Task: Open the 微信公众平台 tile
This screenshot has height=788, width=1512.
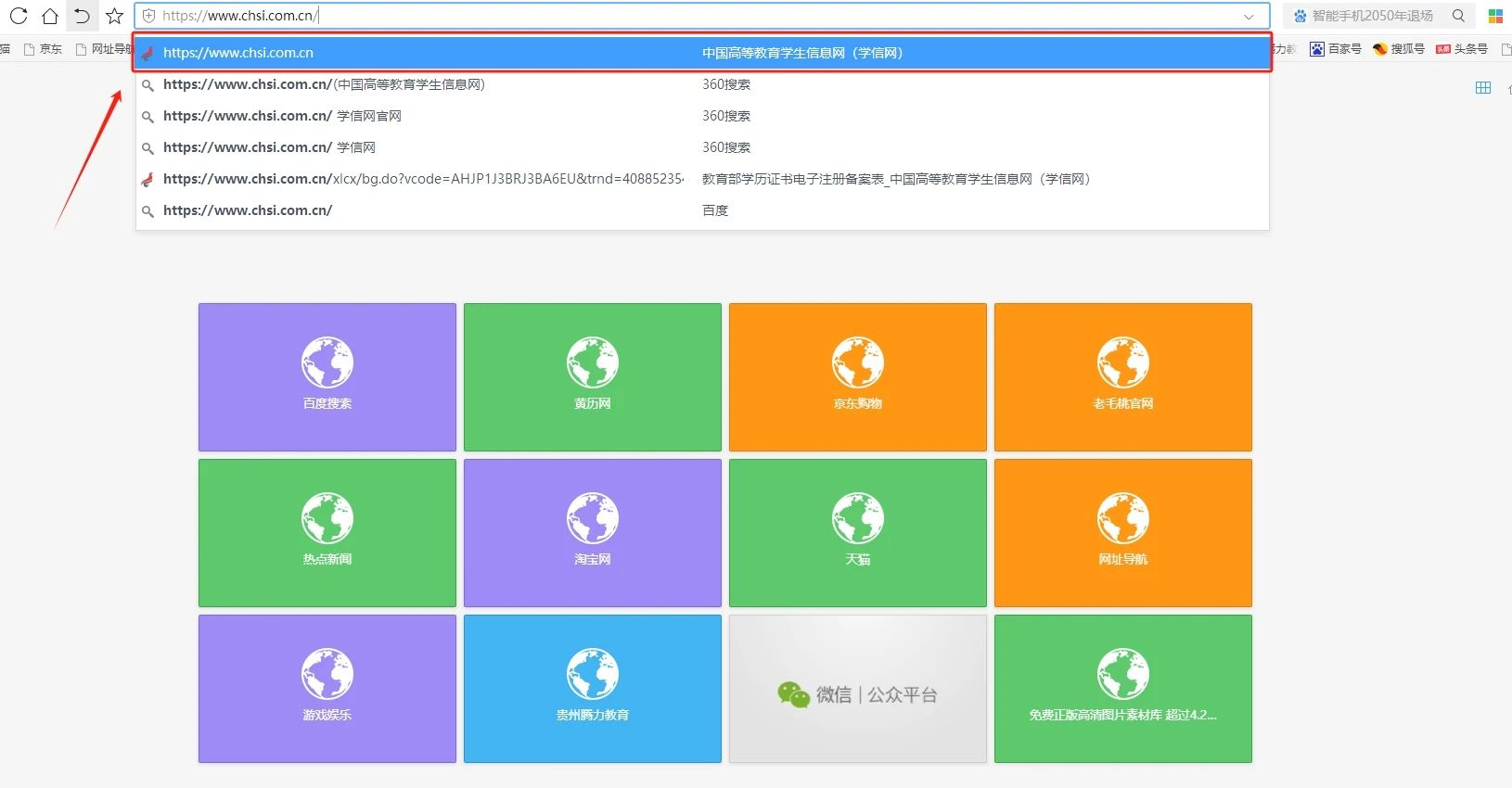Action: pos(858,689)
